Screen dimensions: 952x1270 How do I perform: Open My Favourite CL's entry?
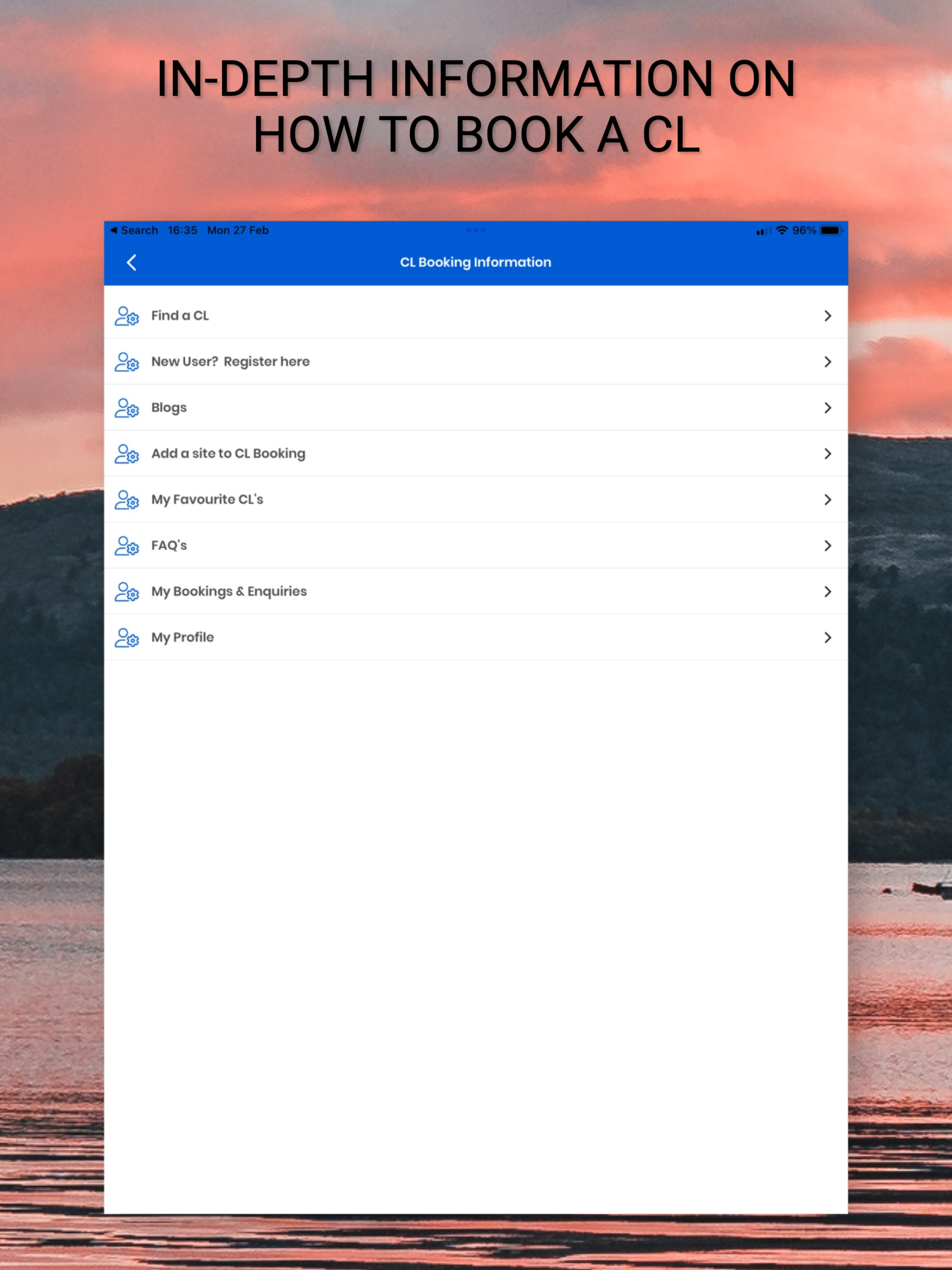(476, 500)
